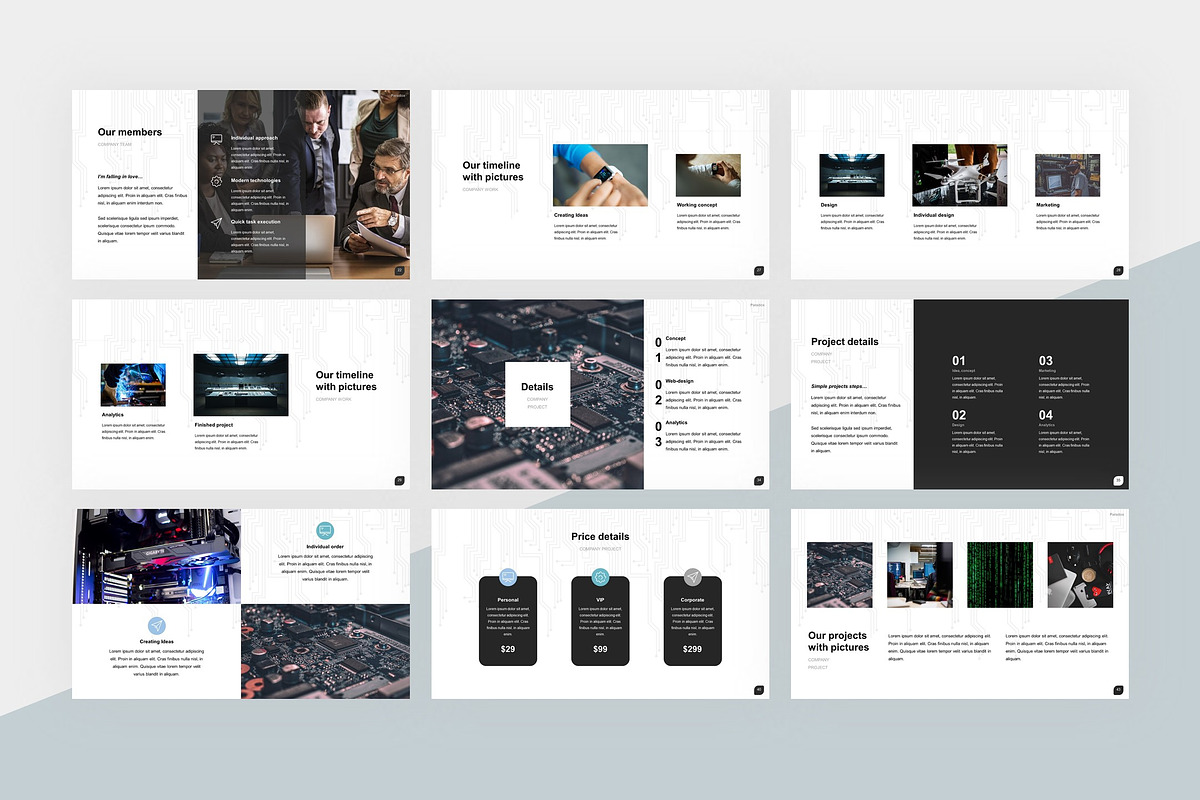
Task: Click the number 02 on the dark Project details panel
Action: pyautogui.click(x=959, y=415)
